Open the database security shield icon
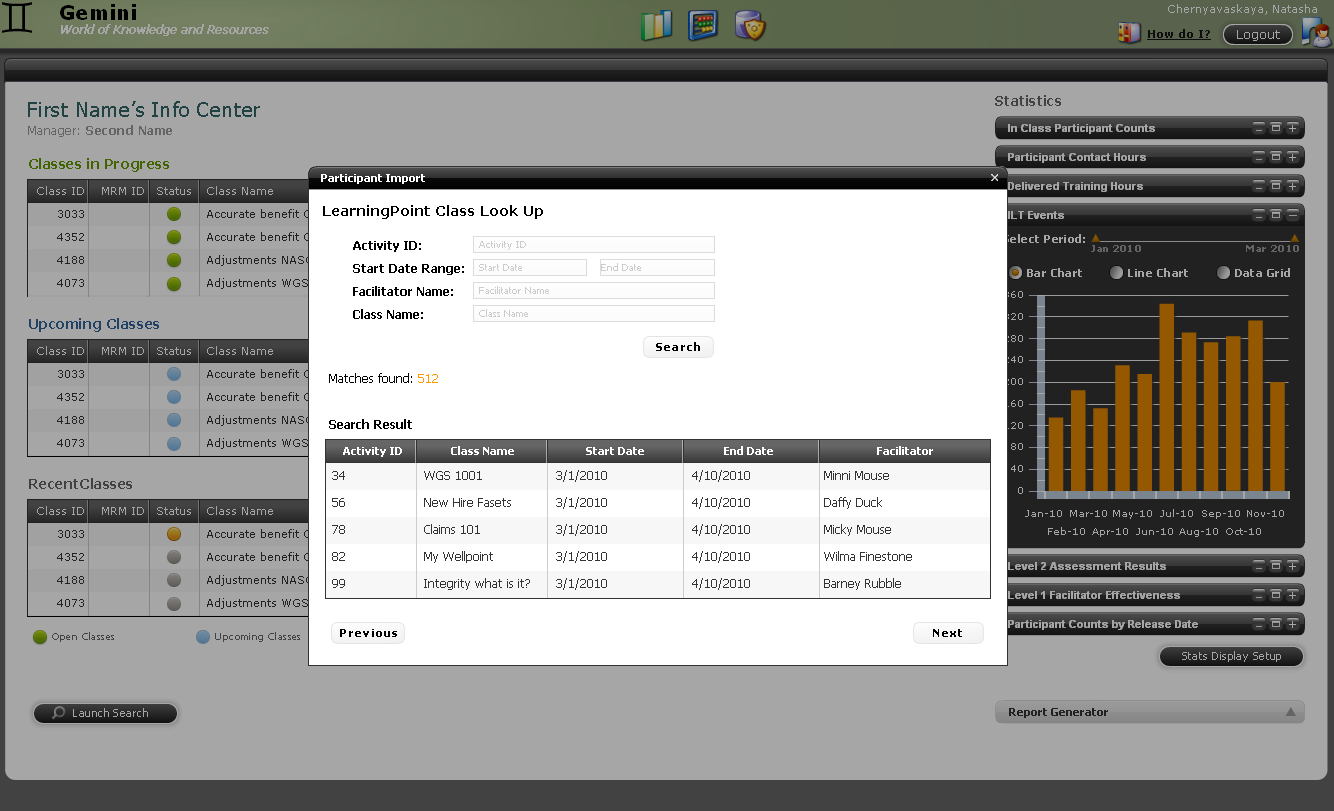This screenshot has height=811, width=1334. [x=750, y=25]
